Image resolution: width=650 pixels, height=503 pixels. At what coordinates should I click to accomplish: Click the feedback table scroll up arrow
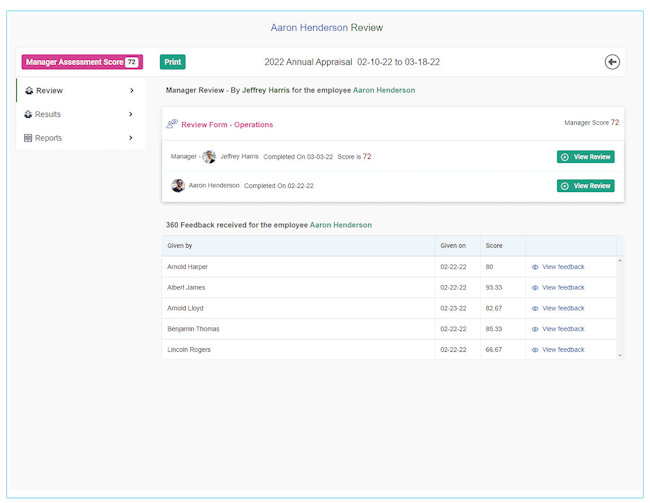point(620,260)
